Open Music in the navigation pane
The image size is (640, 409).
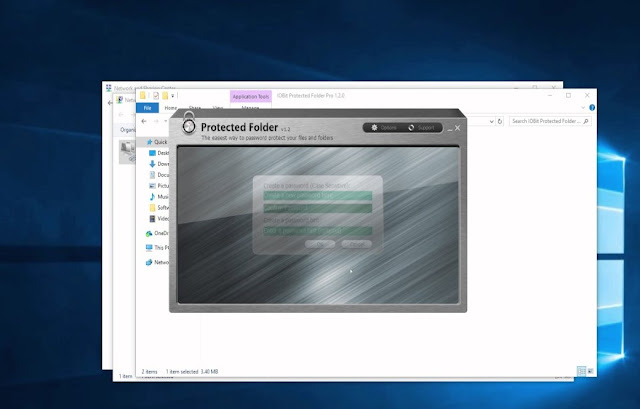click(158, 197)
